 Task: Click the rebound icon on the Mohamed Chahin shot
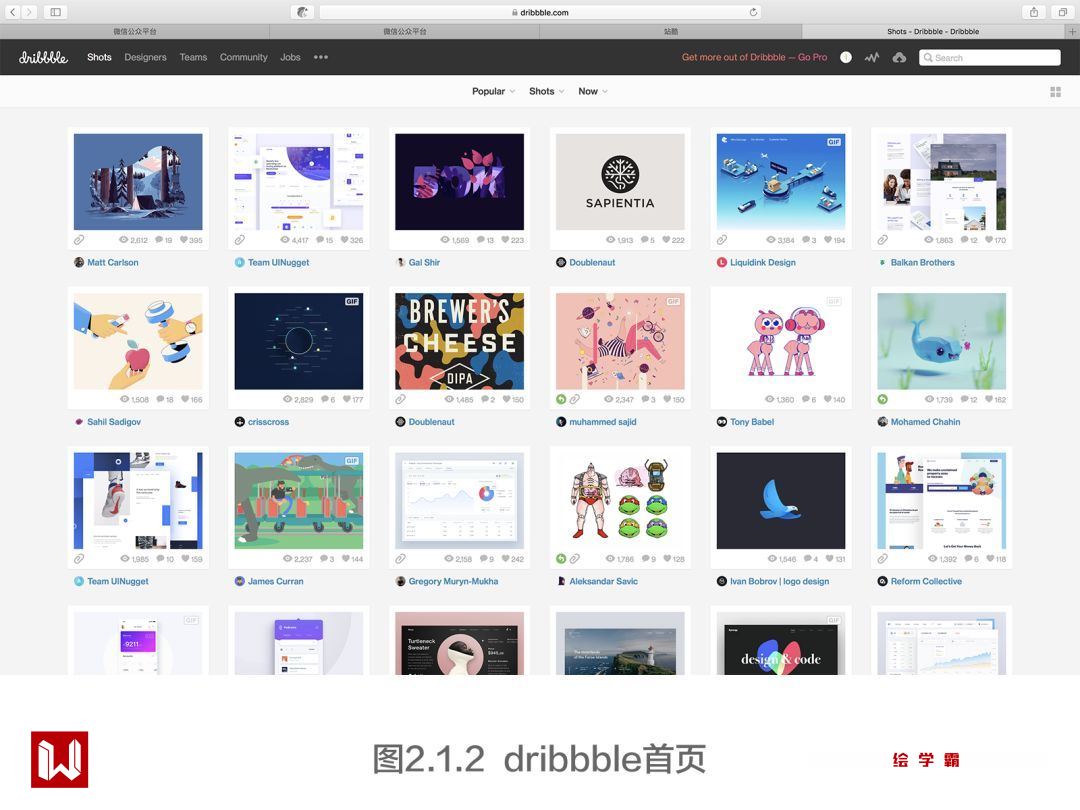tap(882, 399)
